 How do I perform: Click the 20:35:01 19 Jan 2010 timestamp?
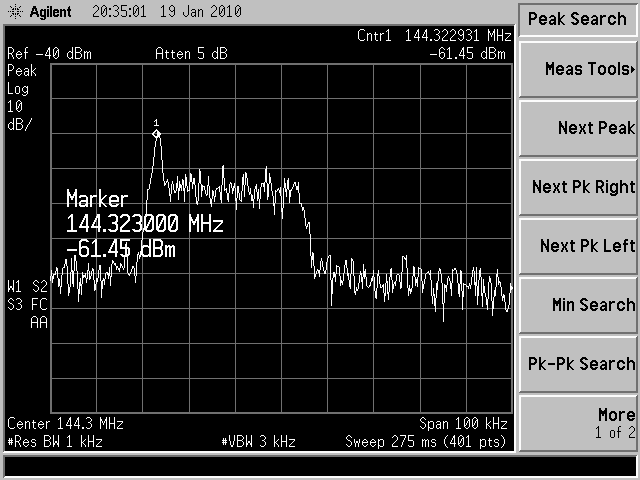pyautogui.click(x=167, y=11)
